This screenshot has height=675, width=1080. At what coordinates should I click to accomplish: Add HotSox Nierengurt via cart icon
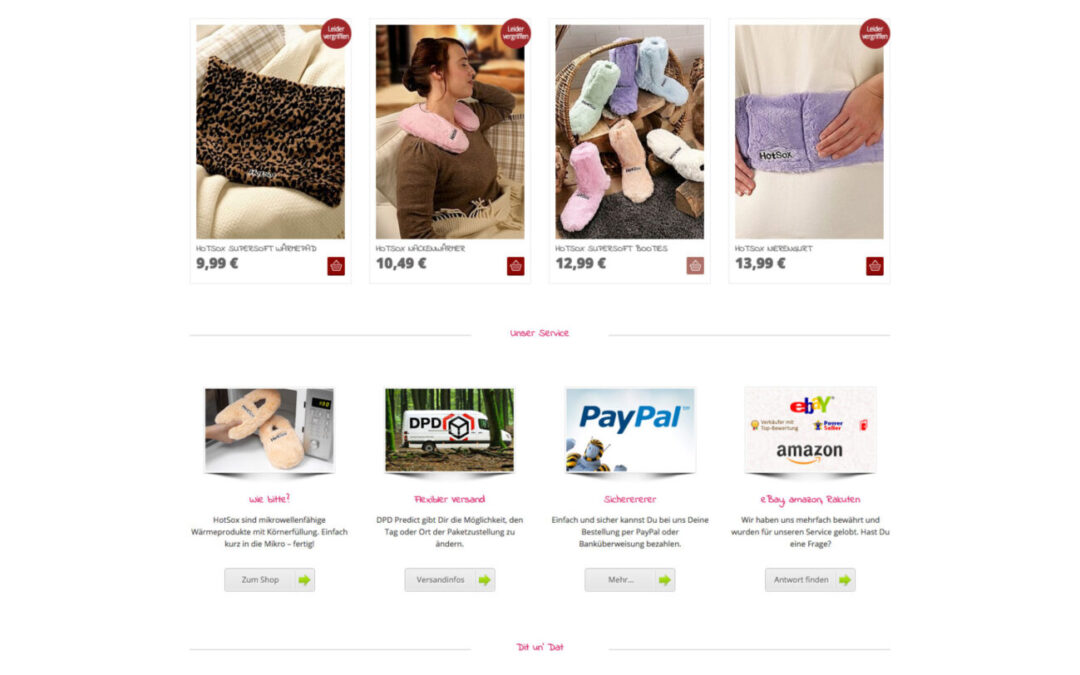[875, 266]
